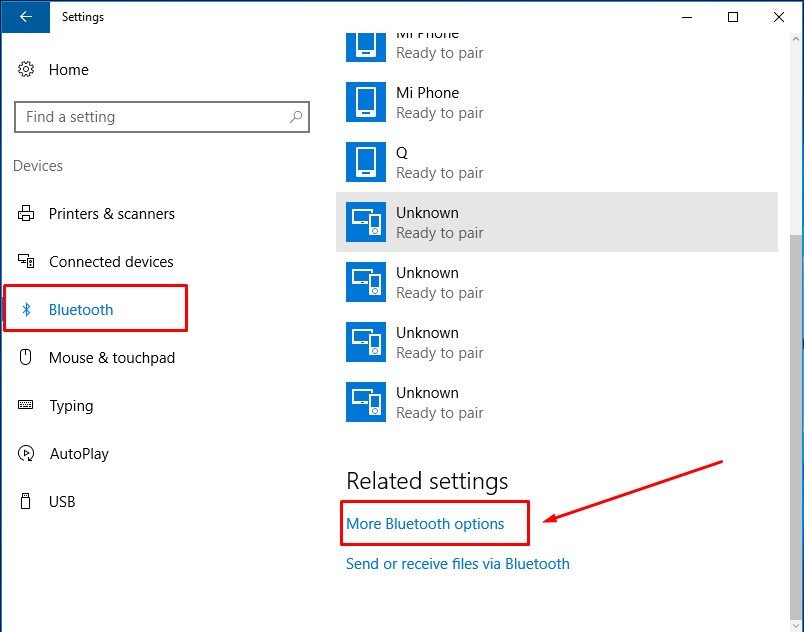This screenshot has width=804, height=632.
Task: Open Printers & scanners settings
Action: pos(111,214)
